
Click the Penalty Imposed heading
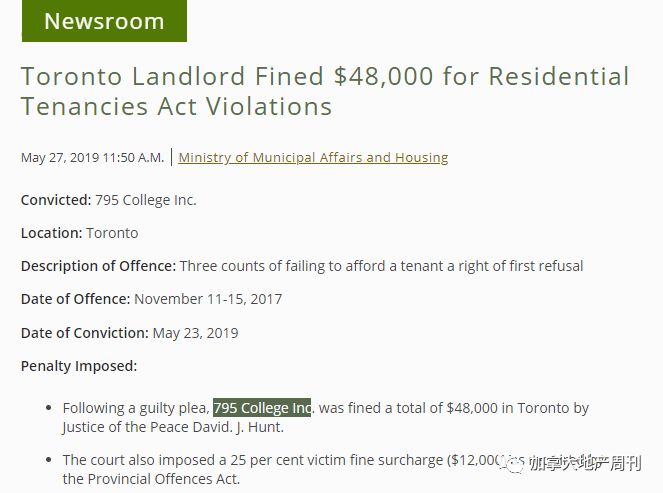tap(79, 366)
